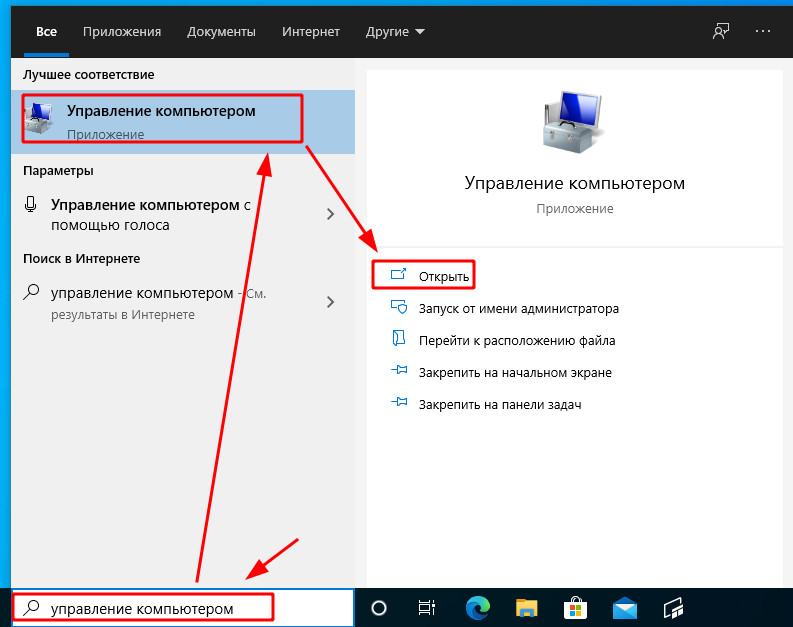
Task: Expand arrow for voice control settings result
Action: [x=330, y=214]
